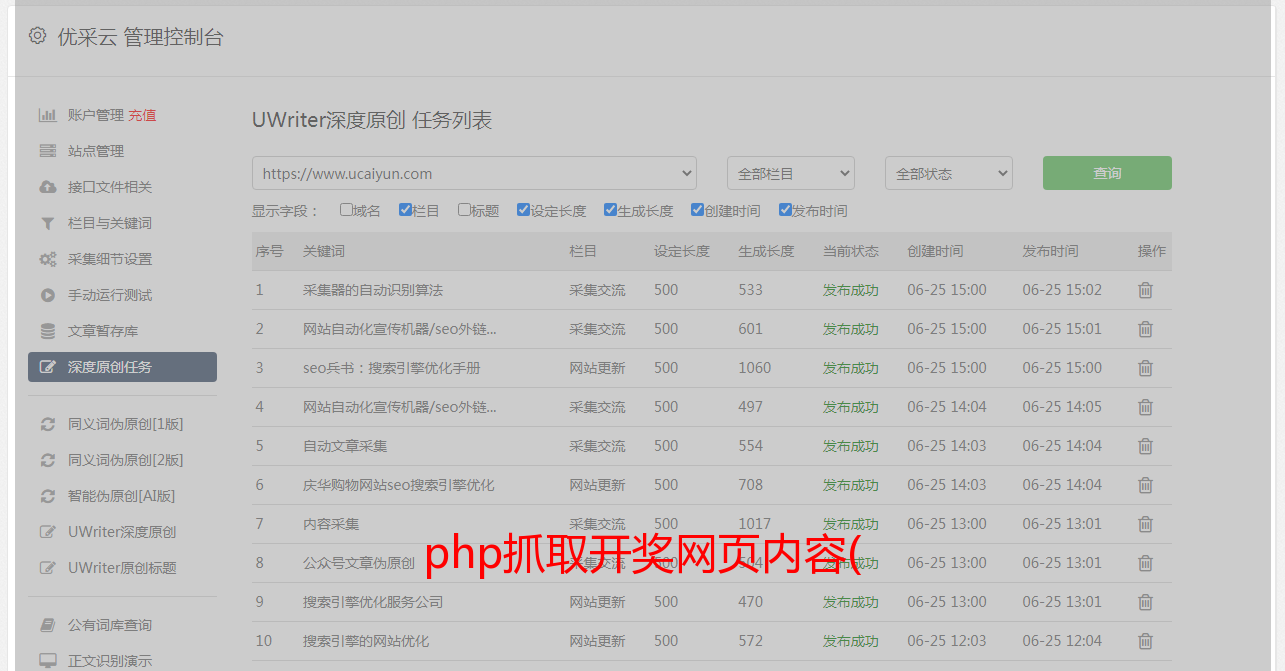This screenshot has width=1285, height=671.
Task: Click the refresh icon for 同义词伪原创[1版]
Action: 47,424
